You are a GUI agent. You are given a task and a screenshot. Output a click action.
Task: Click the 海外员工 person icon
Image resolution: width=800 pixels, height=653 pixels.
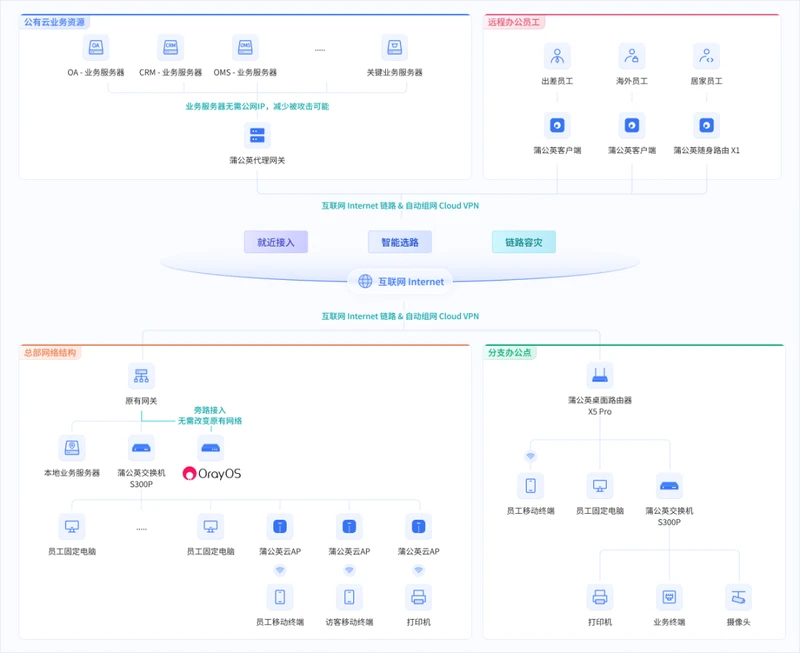pos(632,56)
